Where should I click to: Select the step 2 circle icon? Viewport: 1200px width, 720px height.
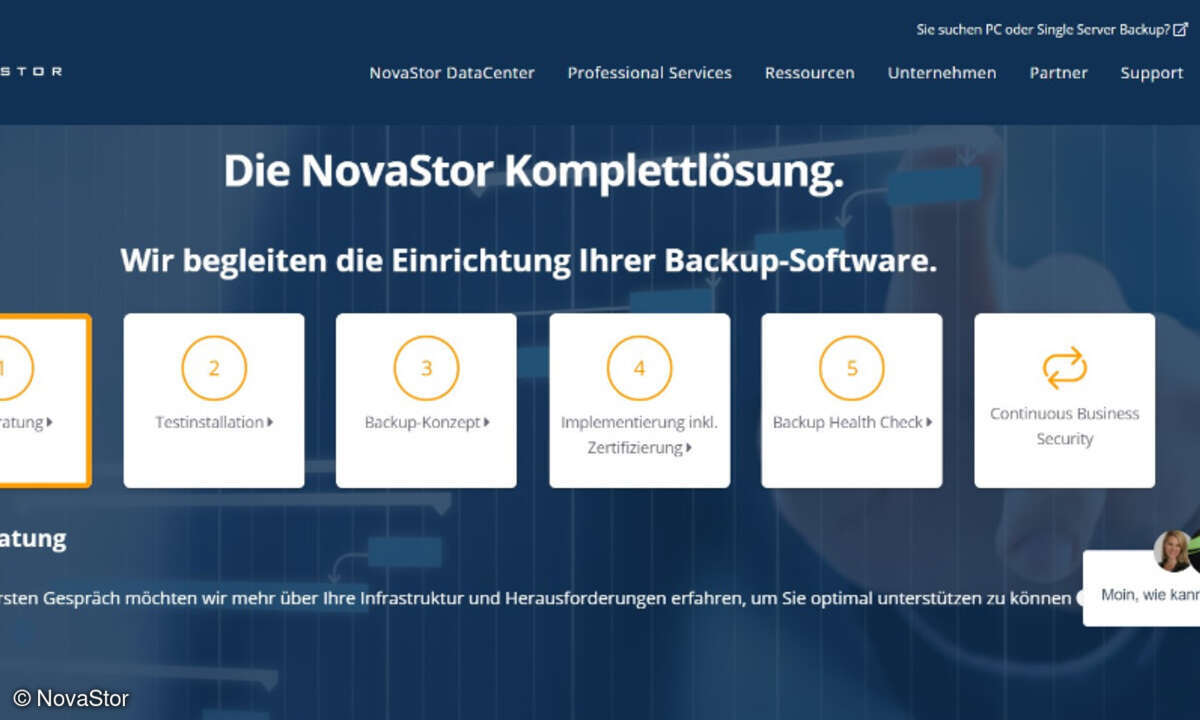click(214, 368)
